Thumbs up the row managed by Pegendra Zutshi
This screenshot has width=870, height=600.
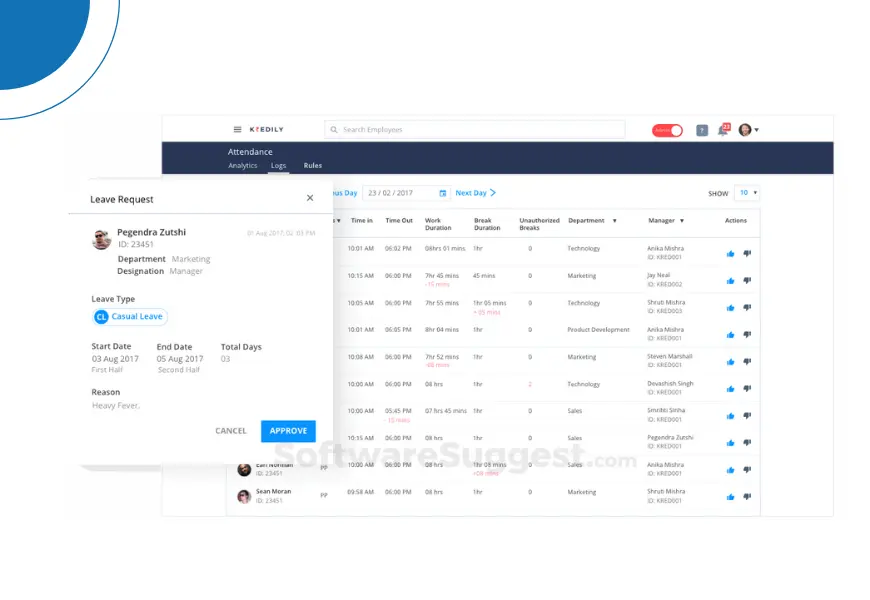coord(730,443)
